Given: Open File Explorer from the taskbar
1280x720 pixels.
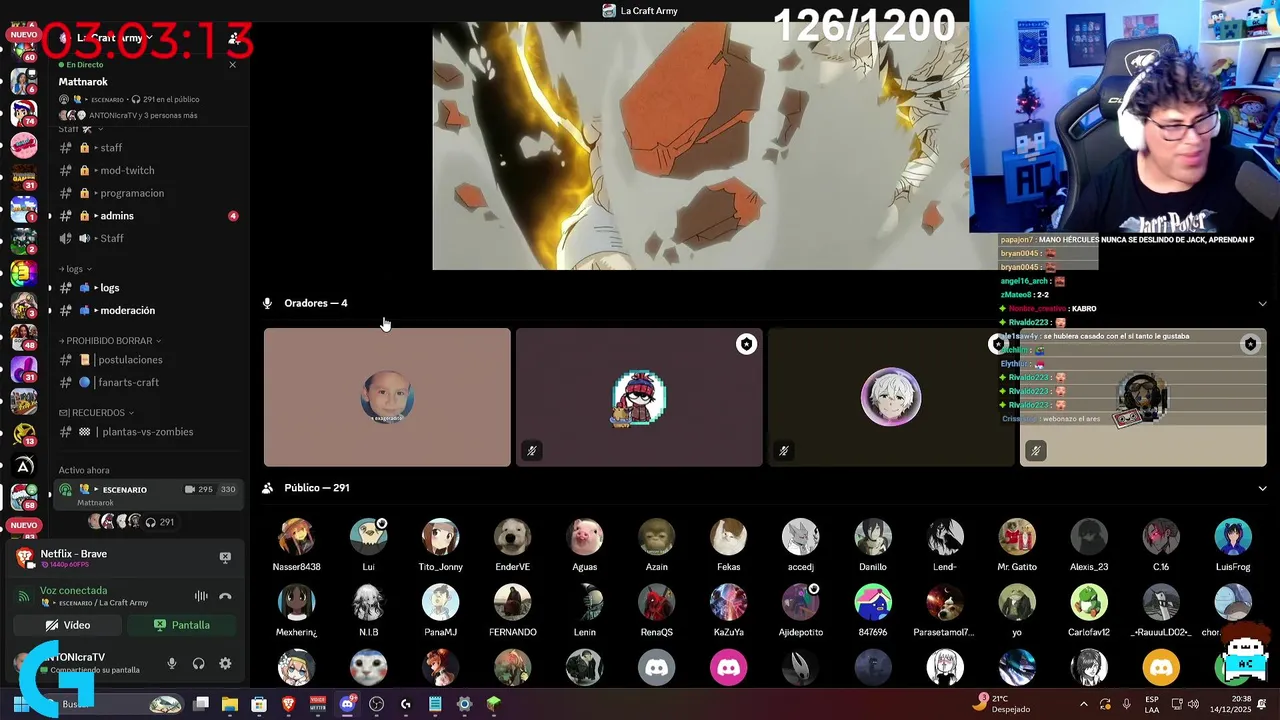Looking at the screenshot, I should (229, 704).
